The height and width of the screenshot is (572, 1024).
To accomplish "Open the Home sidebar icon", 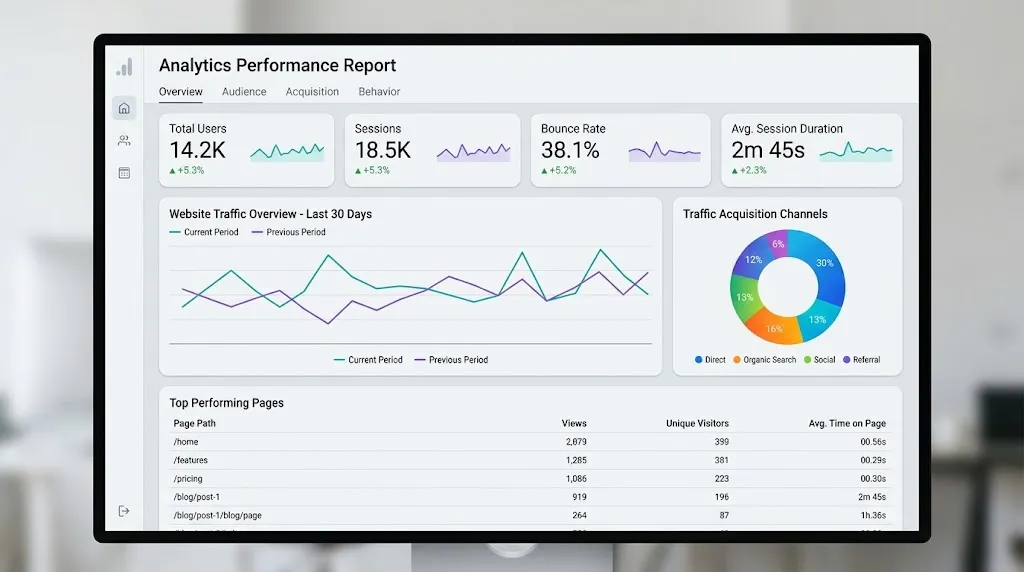I will 124,108.
